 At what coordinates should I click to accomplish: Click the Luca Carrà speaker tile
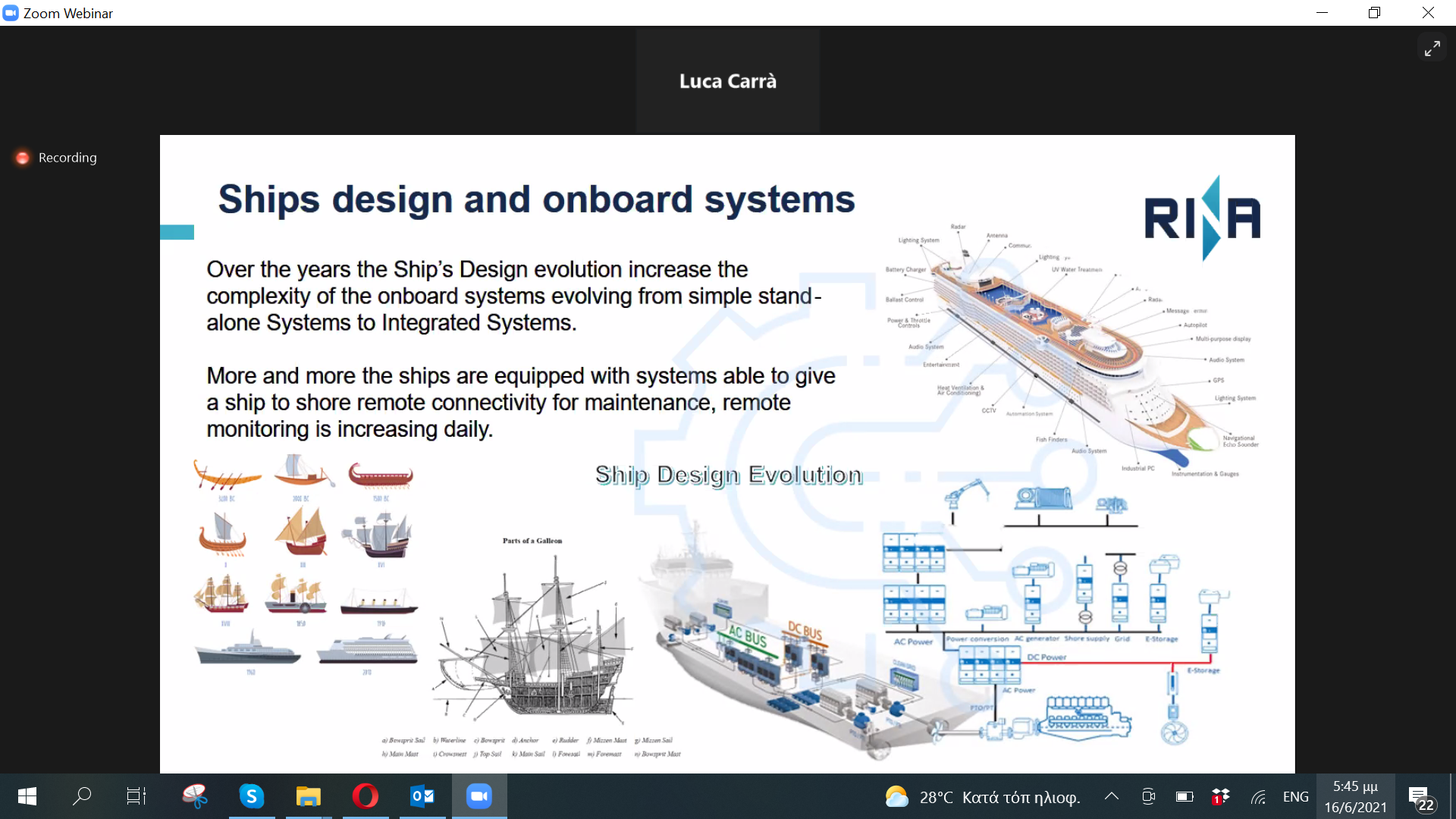pos(728,81)
